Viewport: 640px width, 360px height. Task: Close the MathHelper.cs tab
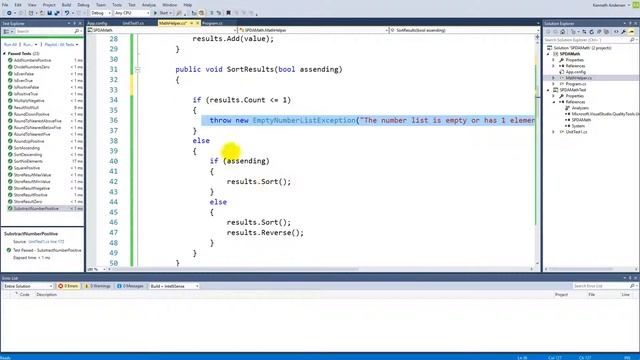(198, 23)
